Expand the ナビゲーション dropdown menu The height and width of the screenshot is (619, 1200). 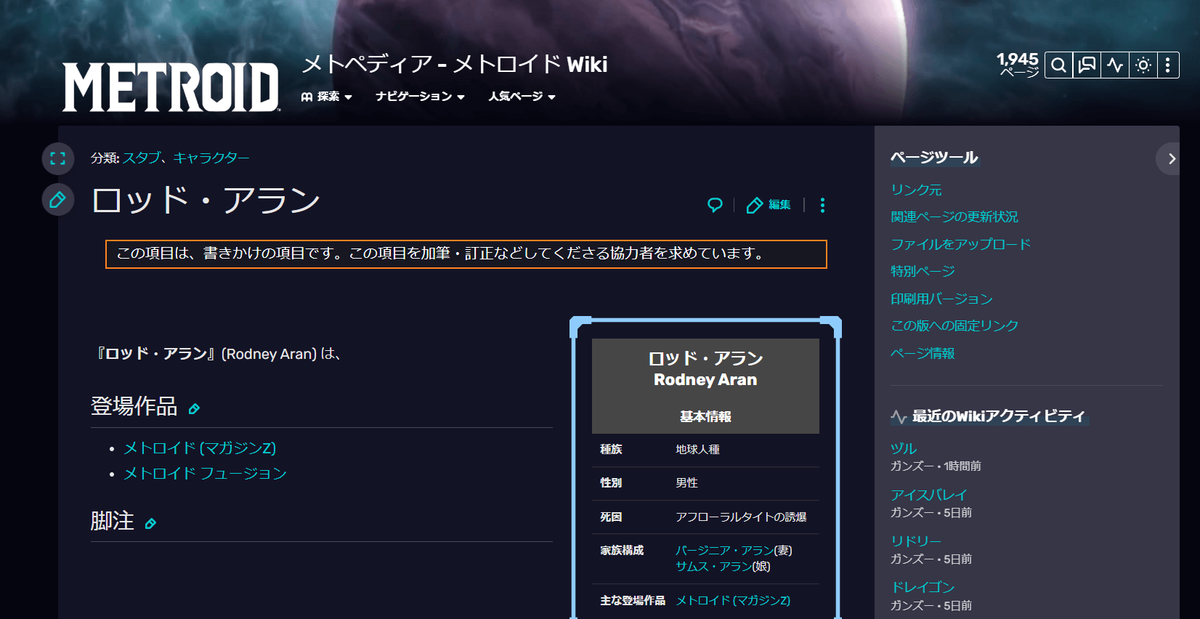tap(420, 97)
